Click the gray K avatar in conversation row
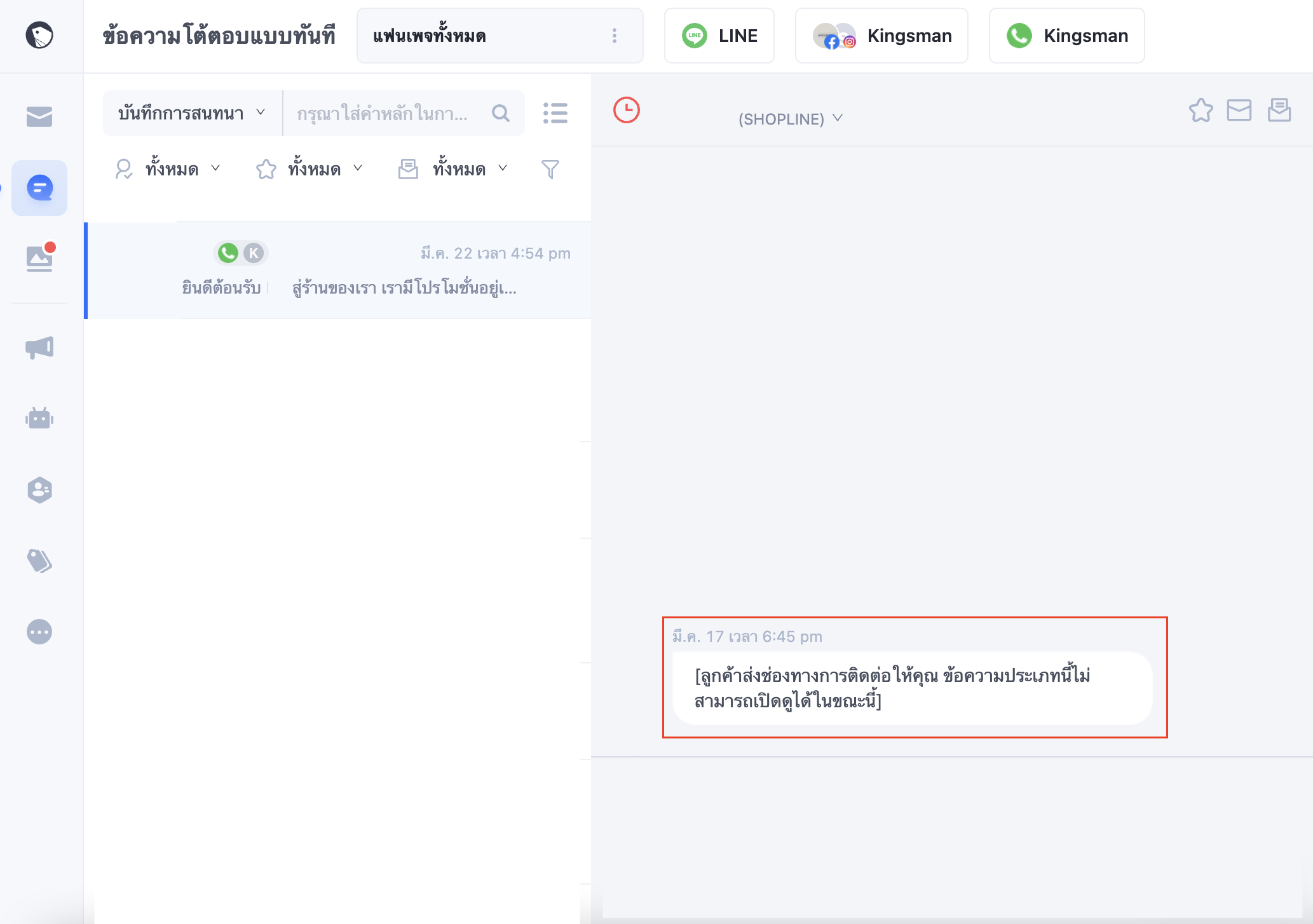The width and height of the screenshot is (1313, 924). pos(254,253)
